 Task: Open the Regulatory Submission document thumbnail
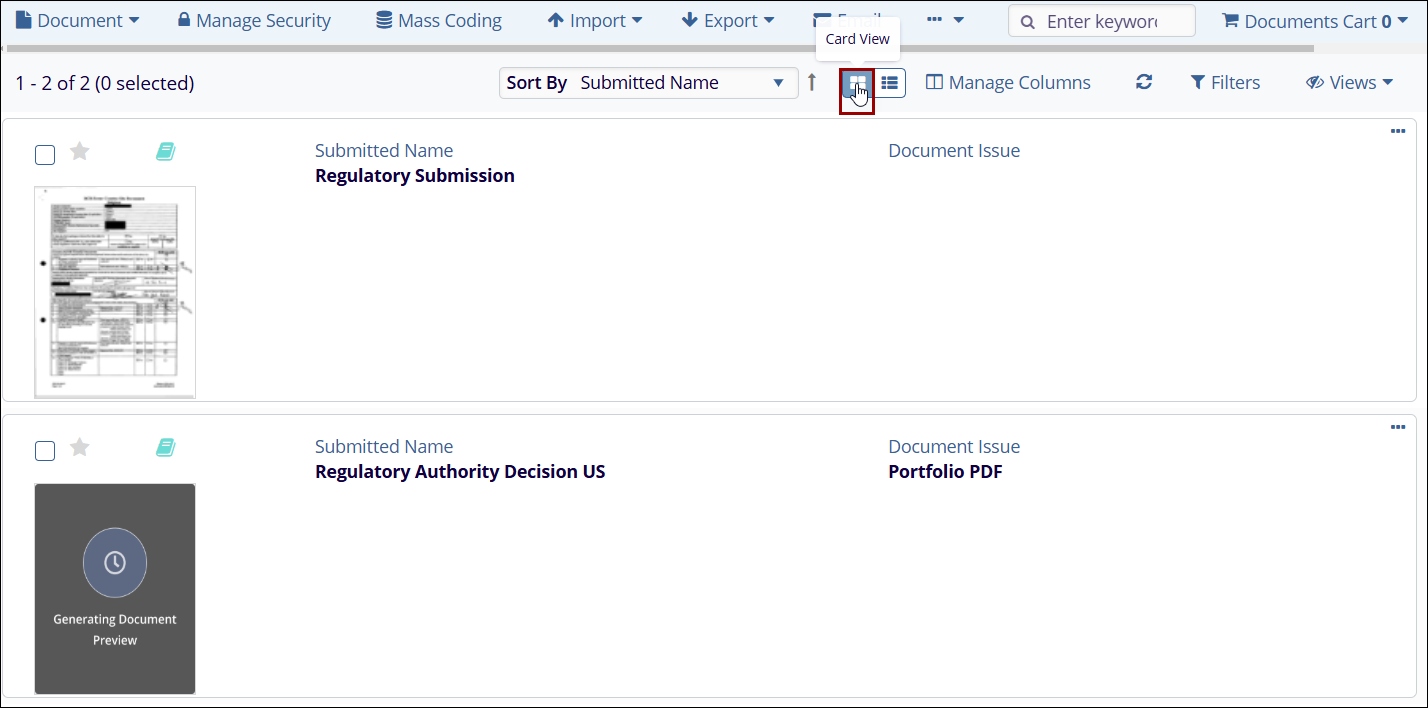[115, 292]
